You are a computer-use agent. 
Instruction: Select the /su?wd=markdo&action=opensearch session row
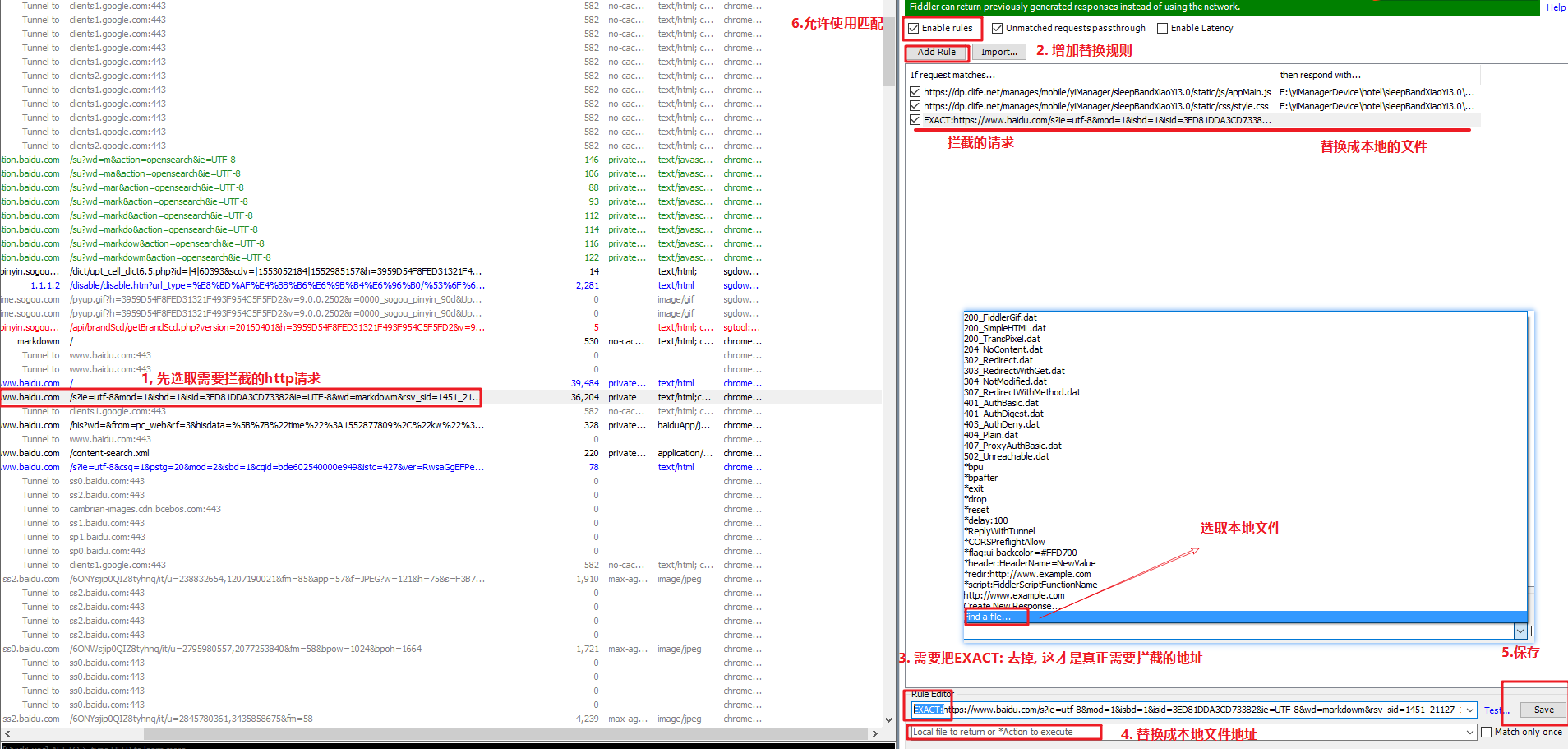click(440, 229)
